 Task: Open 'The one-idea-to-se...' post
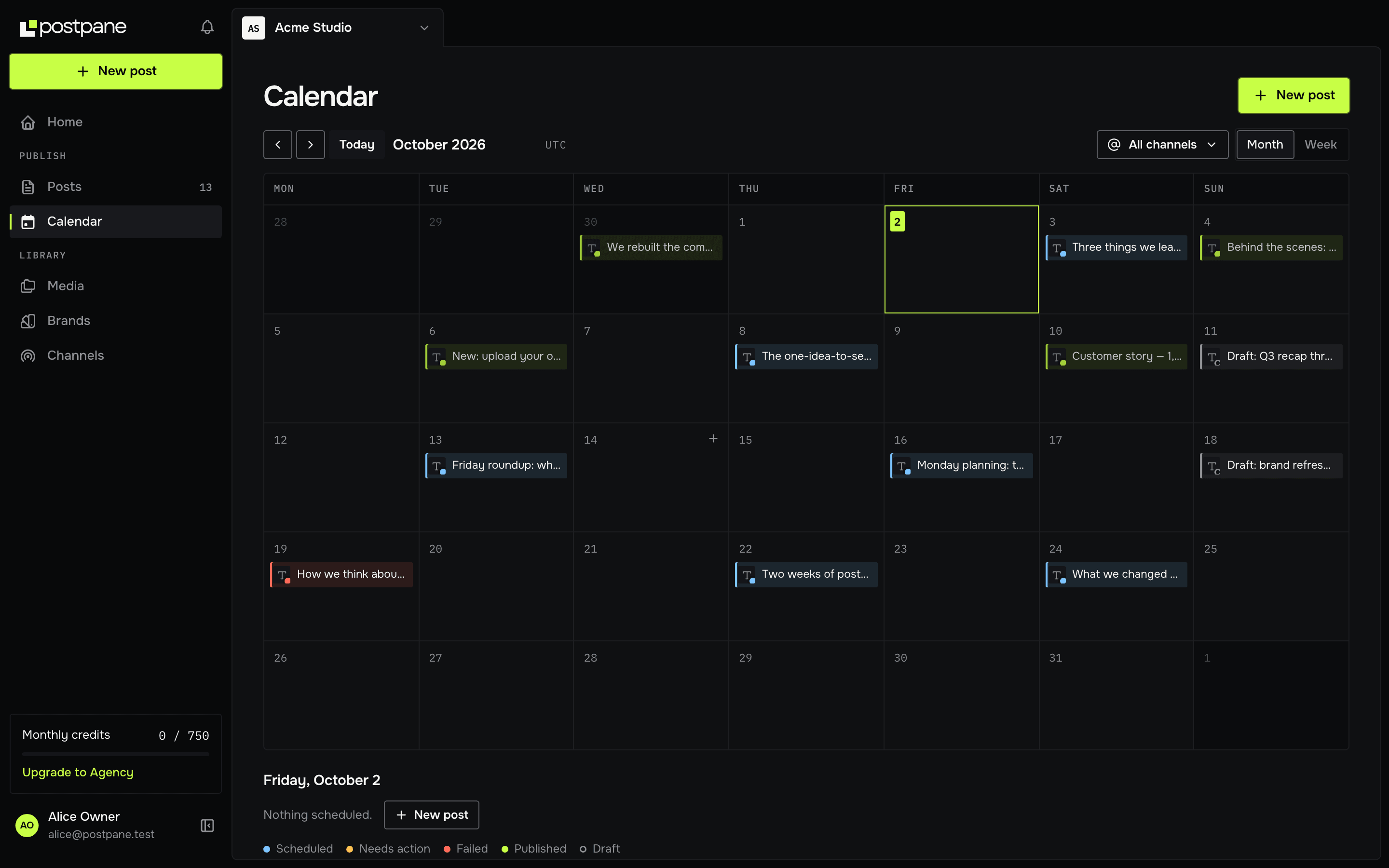(806, 356)
